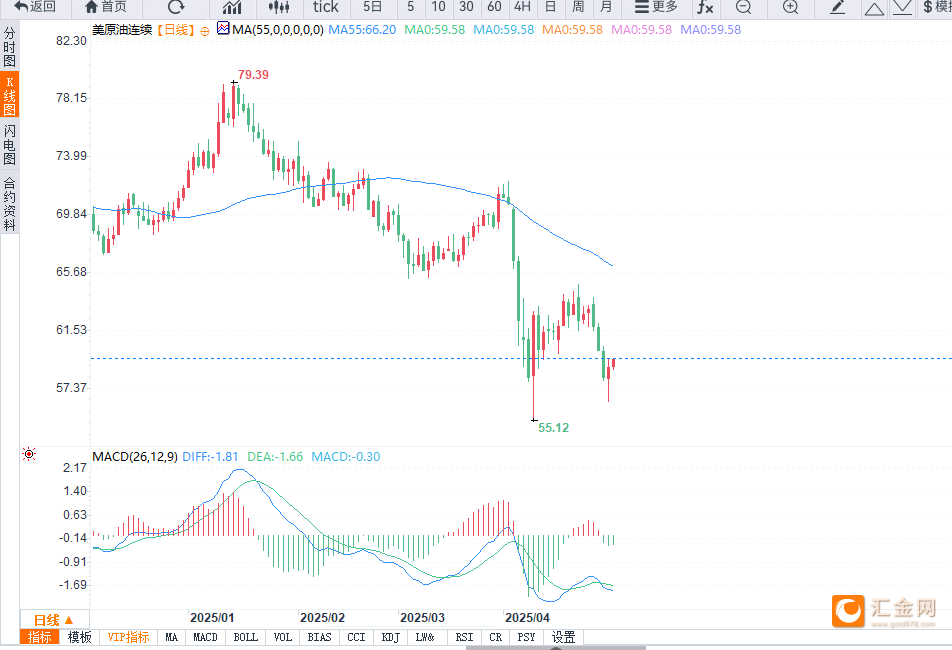This screenshot has width=952, height=650.
Task: Zoom in the chart with plus magnifier
Action: click(x=790, y=7)
